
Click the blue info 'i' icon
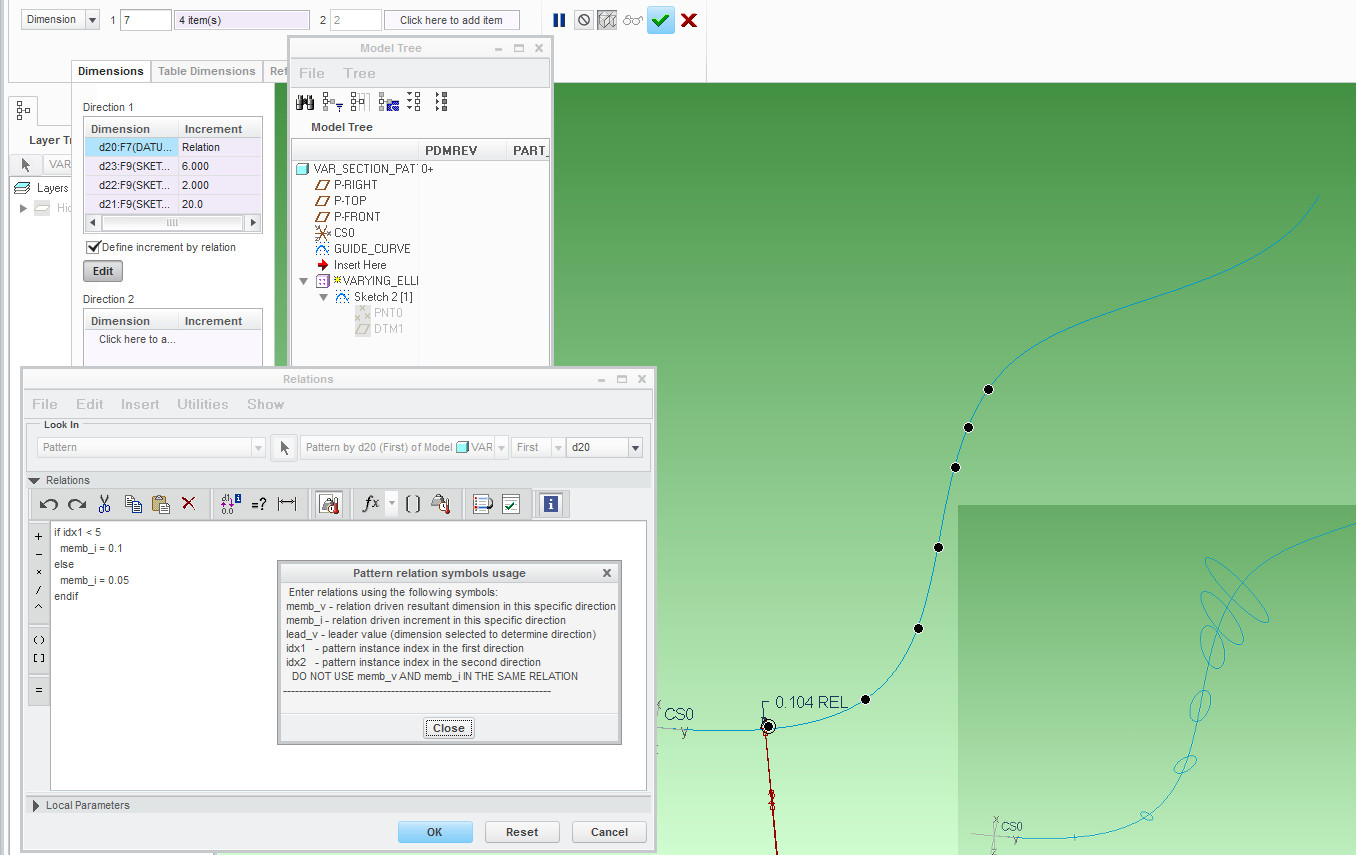pyautogui.click(x=550, y=504)
